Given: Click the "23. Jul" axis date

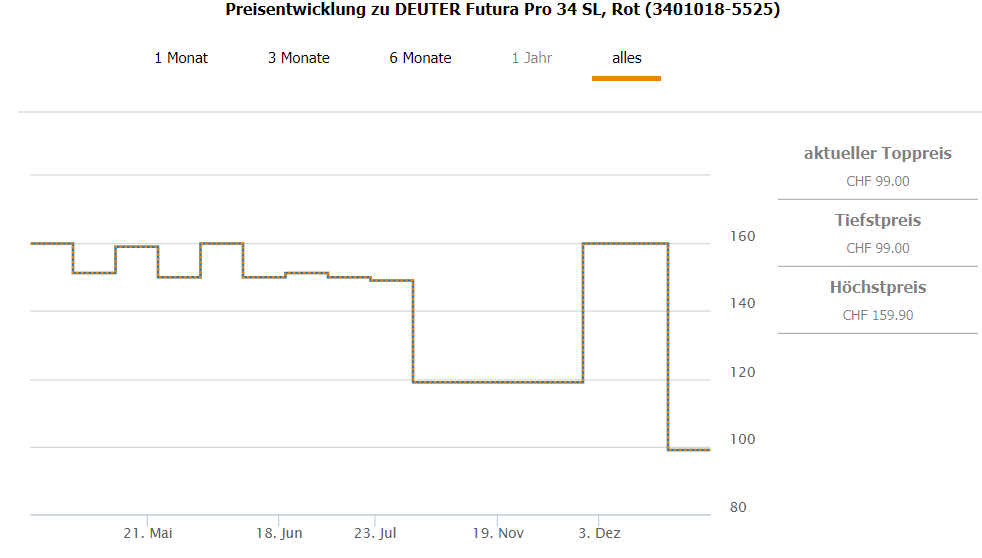Looking at the screenshot, I should tap(374, 533).
